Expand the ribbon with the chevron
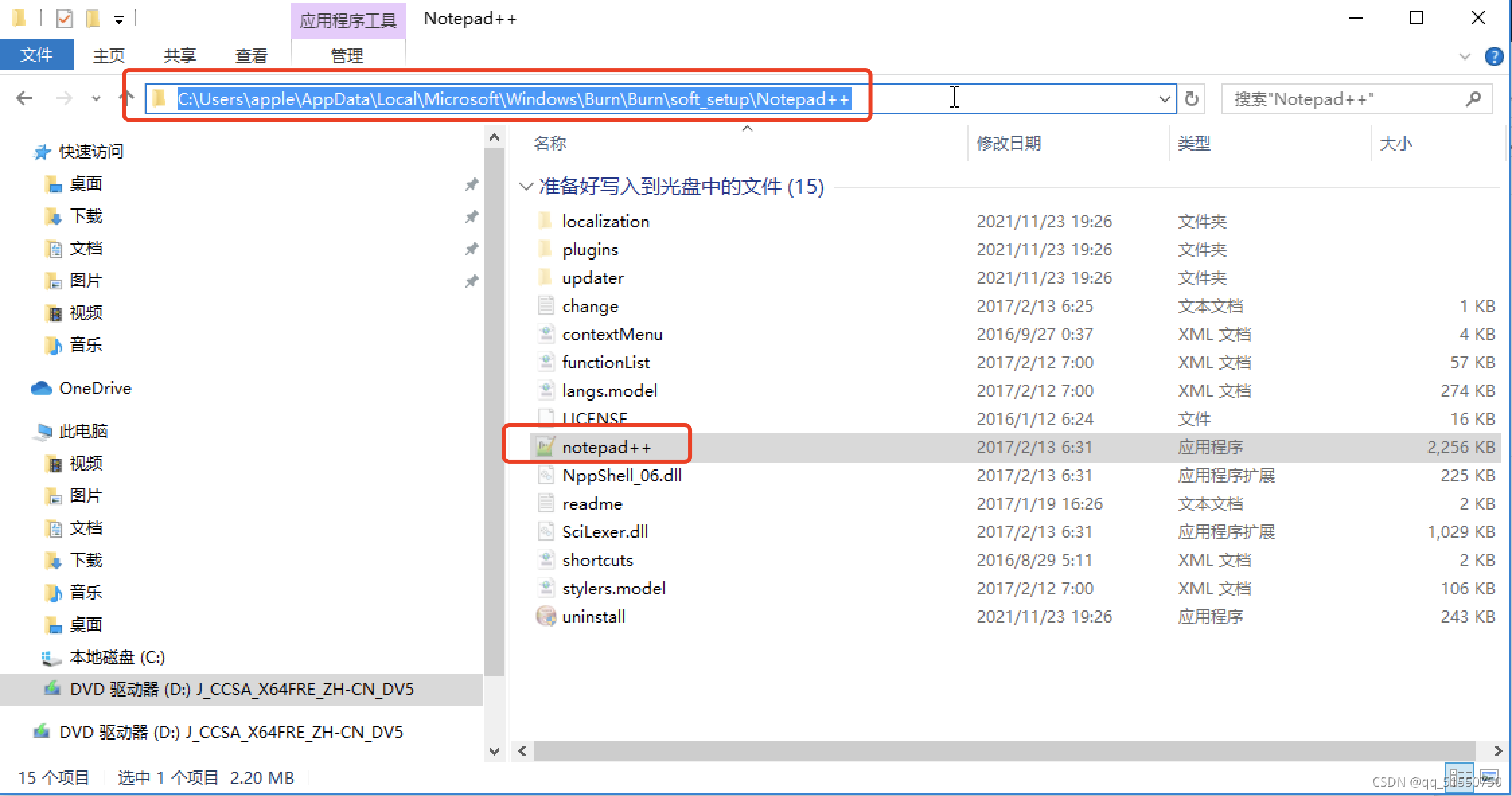Image resolution: width=1512 pixels, height=796 pixels. click(x=1464, y=56)
